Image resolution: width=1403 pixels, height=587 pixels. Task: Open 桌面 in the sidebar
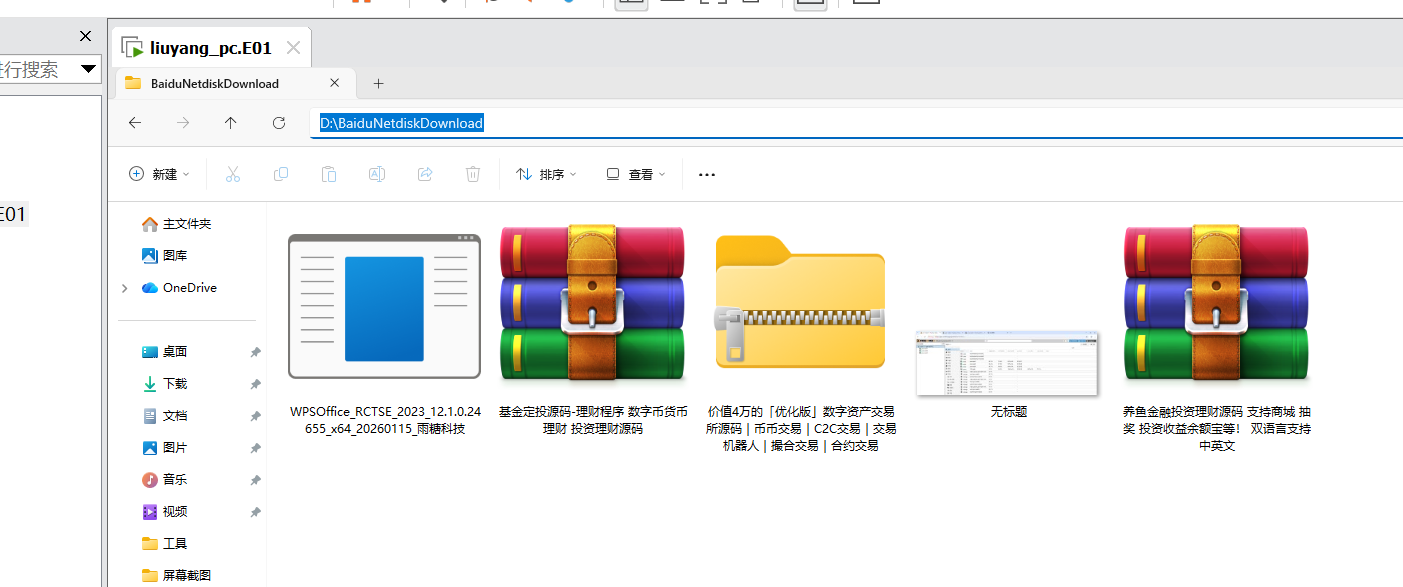(x=165, y=352)
